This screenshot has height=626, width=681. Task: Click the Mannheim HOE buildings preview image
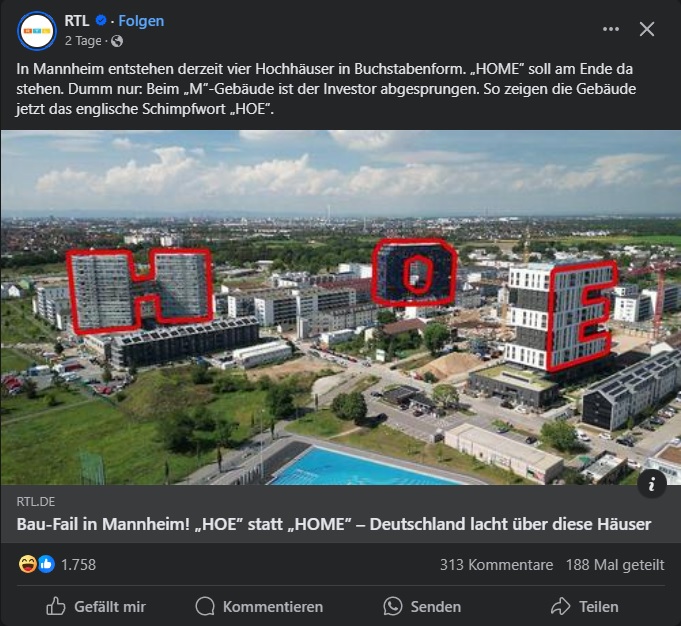point(340,308)
